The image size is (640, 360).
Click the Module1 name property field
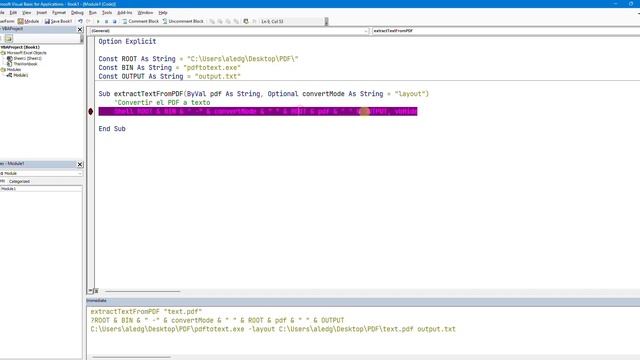click(41, 189)
